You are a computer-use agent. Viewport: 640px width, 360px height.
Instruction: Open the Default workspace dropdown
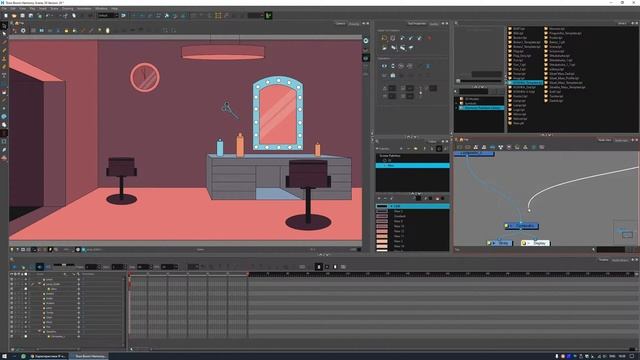[x=108, y=16]
